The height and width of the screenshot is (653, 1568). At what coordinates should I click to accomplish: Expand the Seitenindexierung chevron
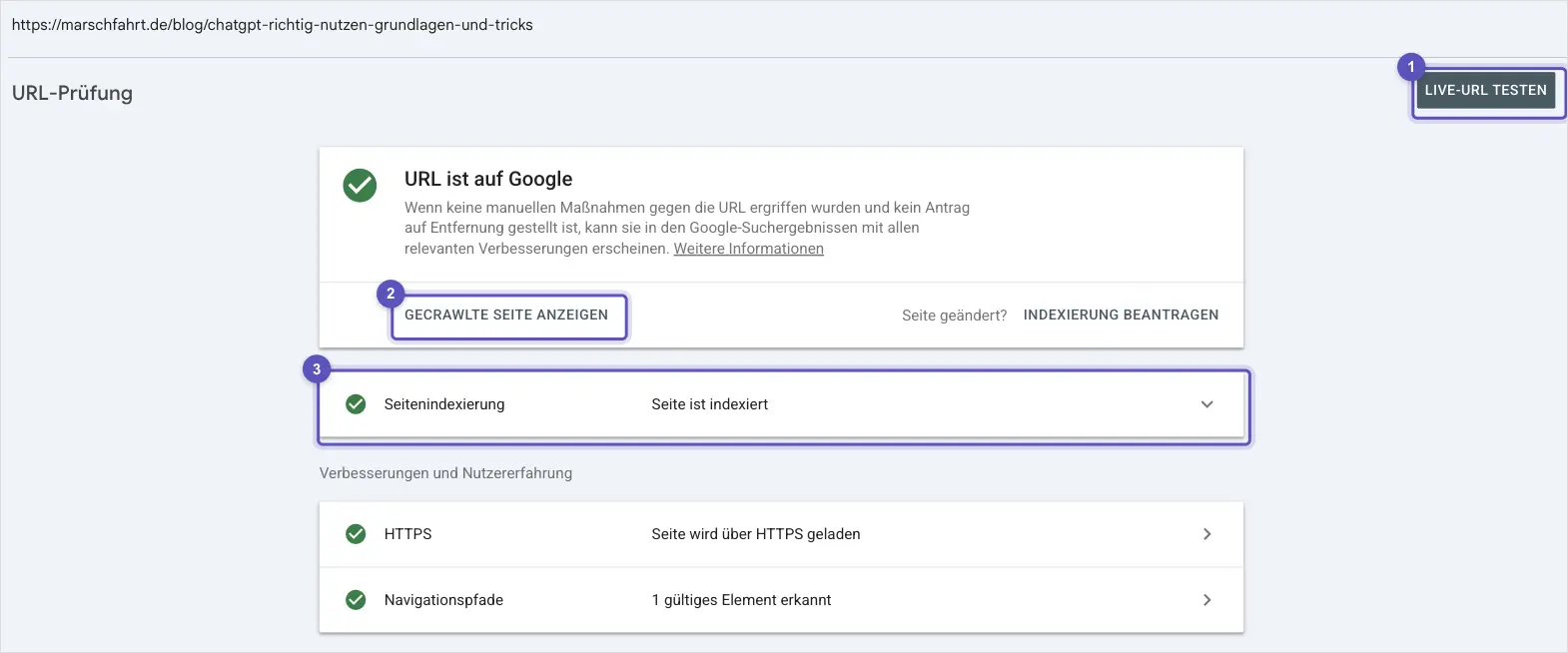click(1206, 404)
